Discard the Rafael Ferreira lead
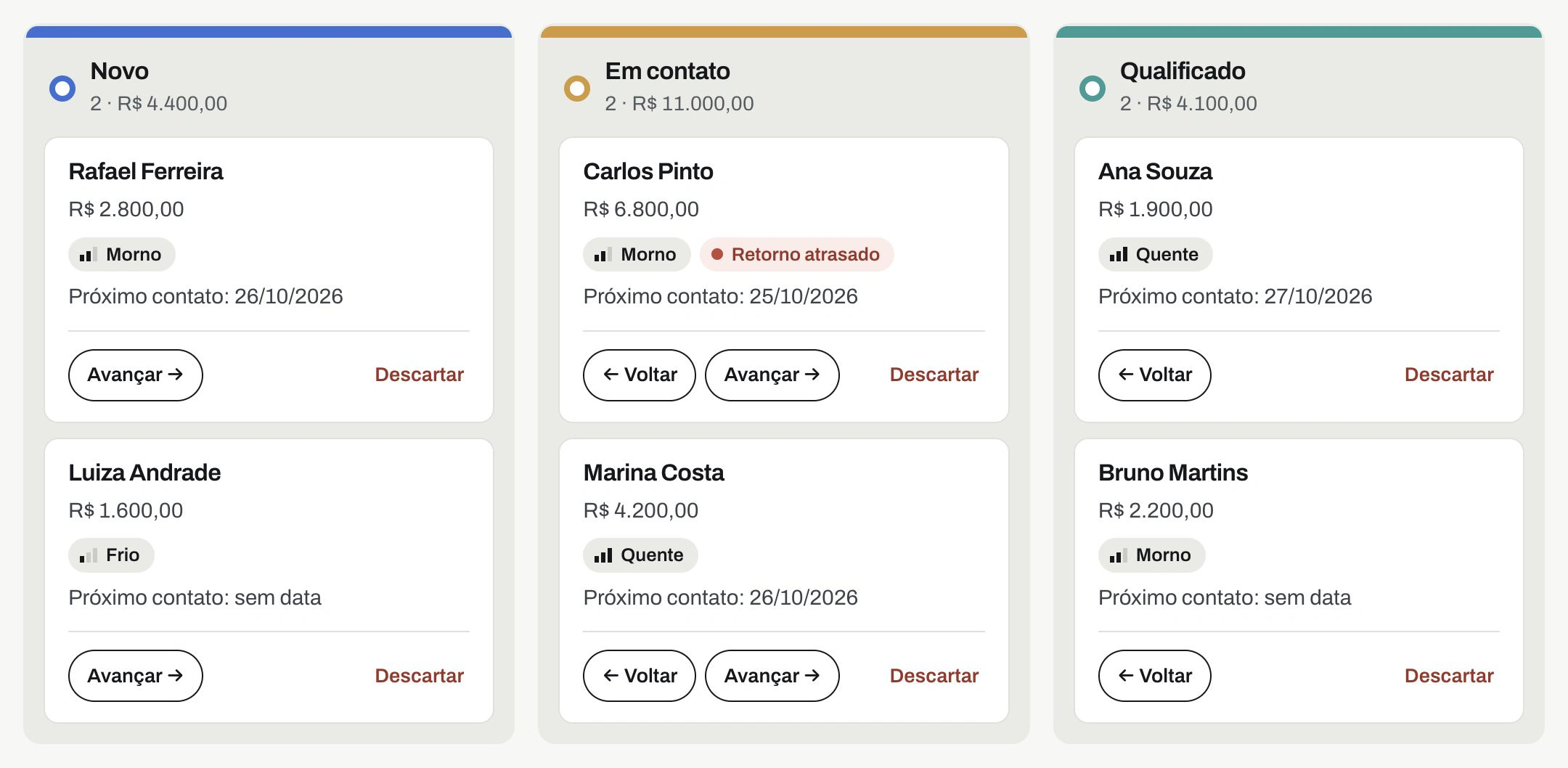1568x768 pixels. point(419,375)
